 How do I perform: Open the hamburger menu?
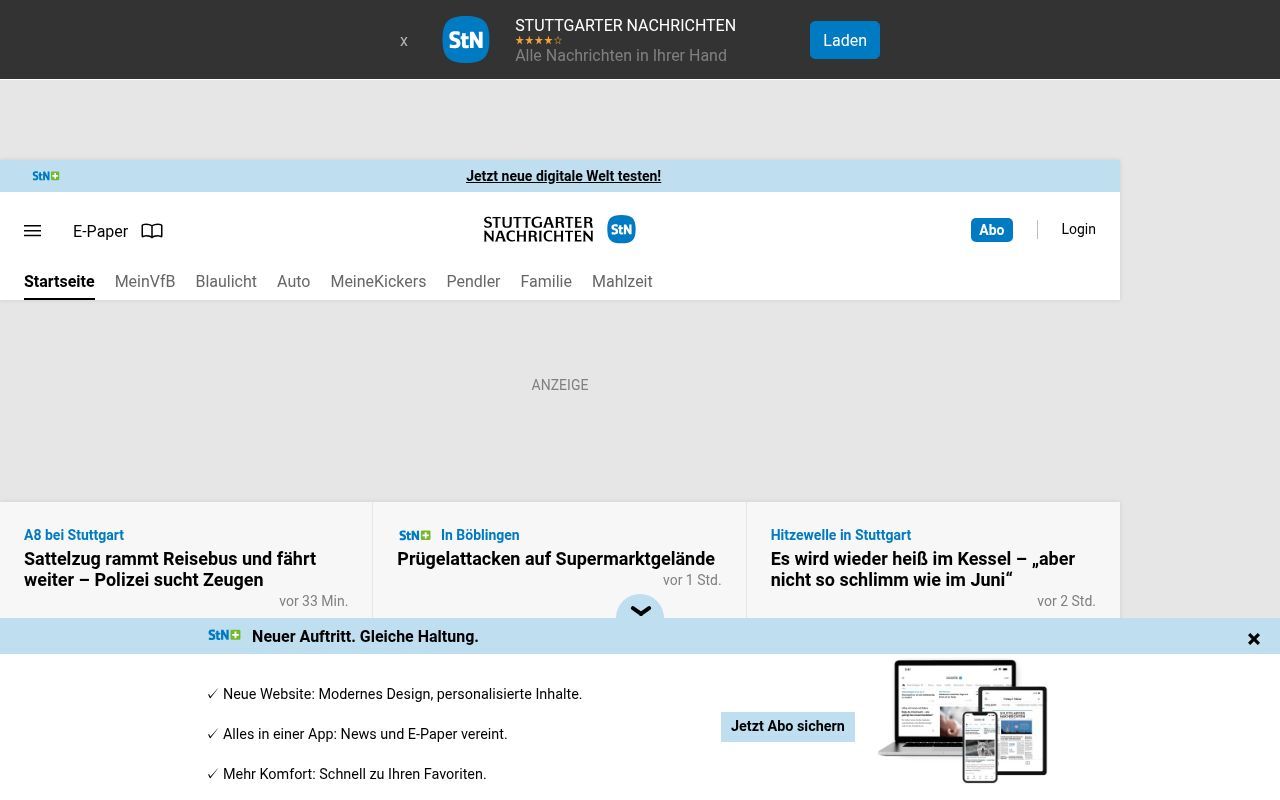(x=32, y=231)
